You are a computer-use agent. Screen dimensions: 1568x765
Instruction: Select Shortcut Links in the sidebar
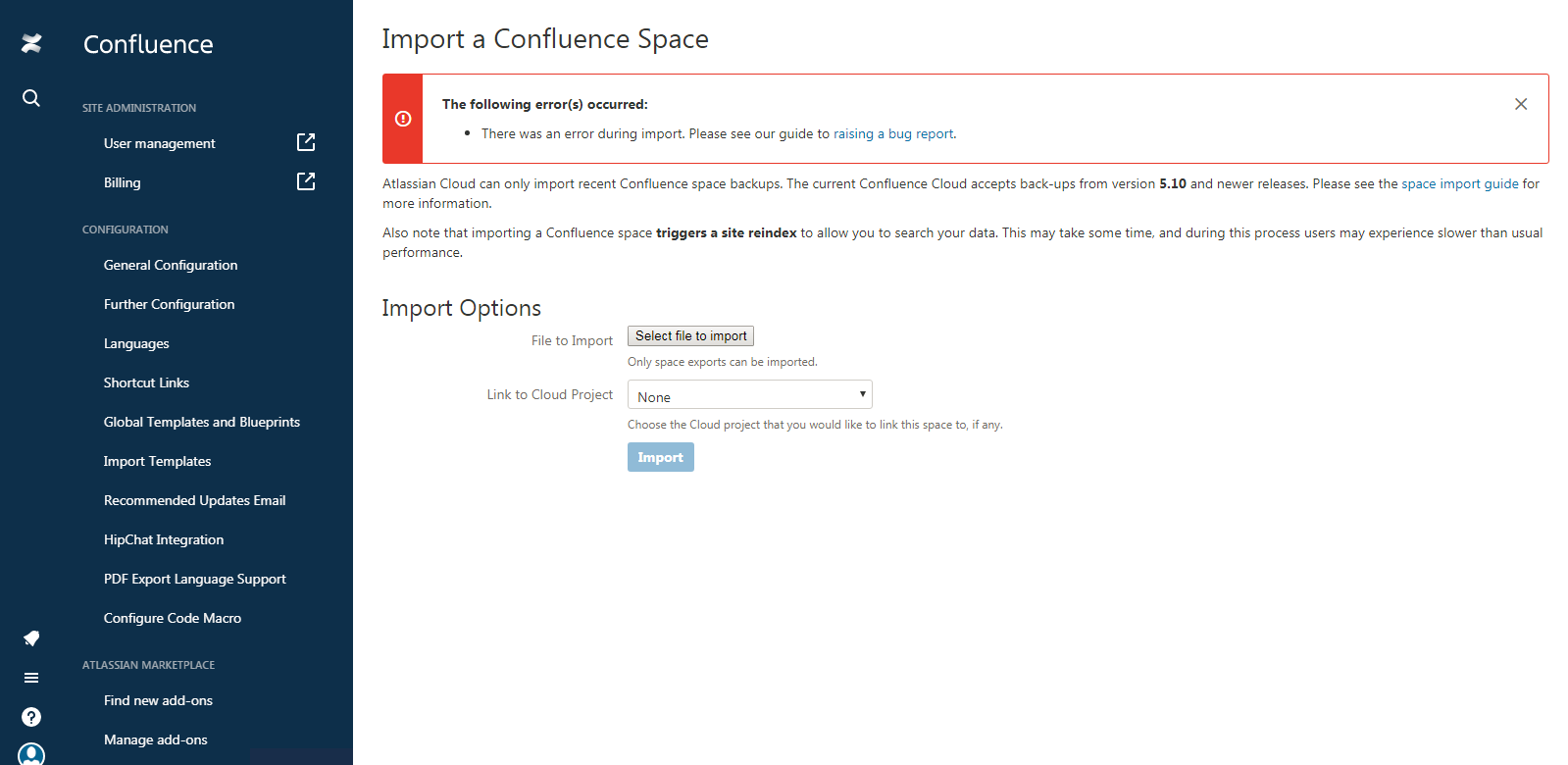click(146, 382)
